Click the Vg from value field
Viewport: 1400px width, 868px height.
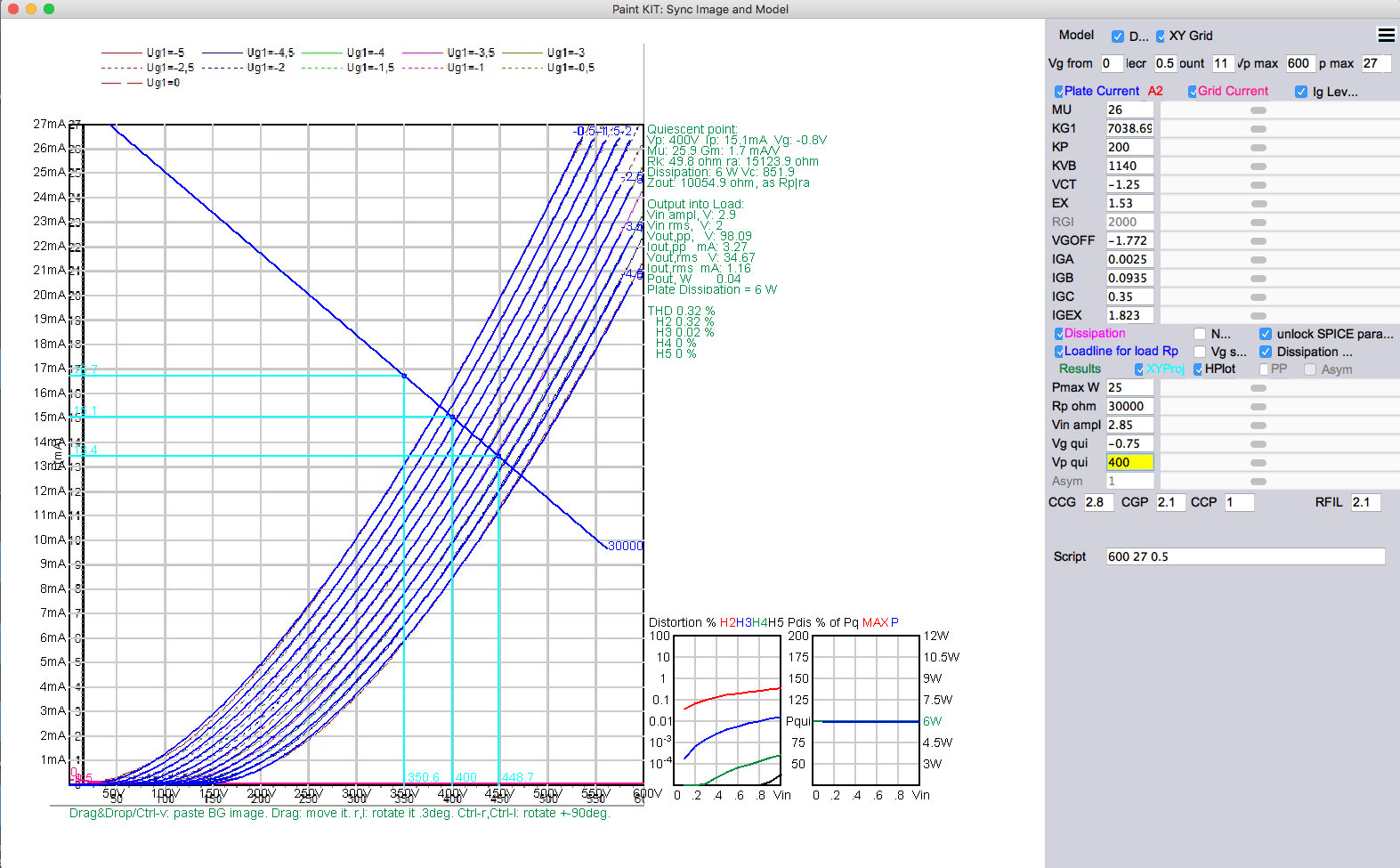(1111, 63)
